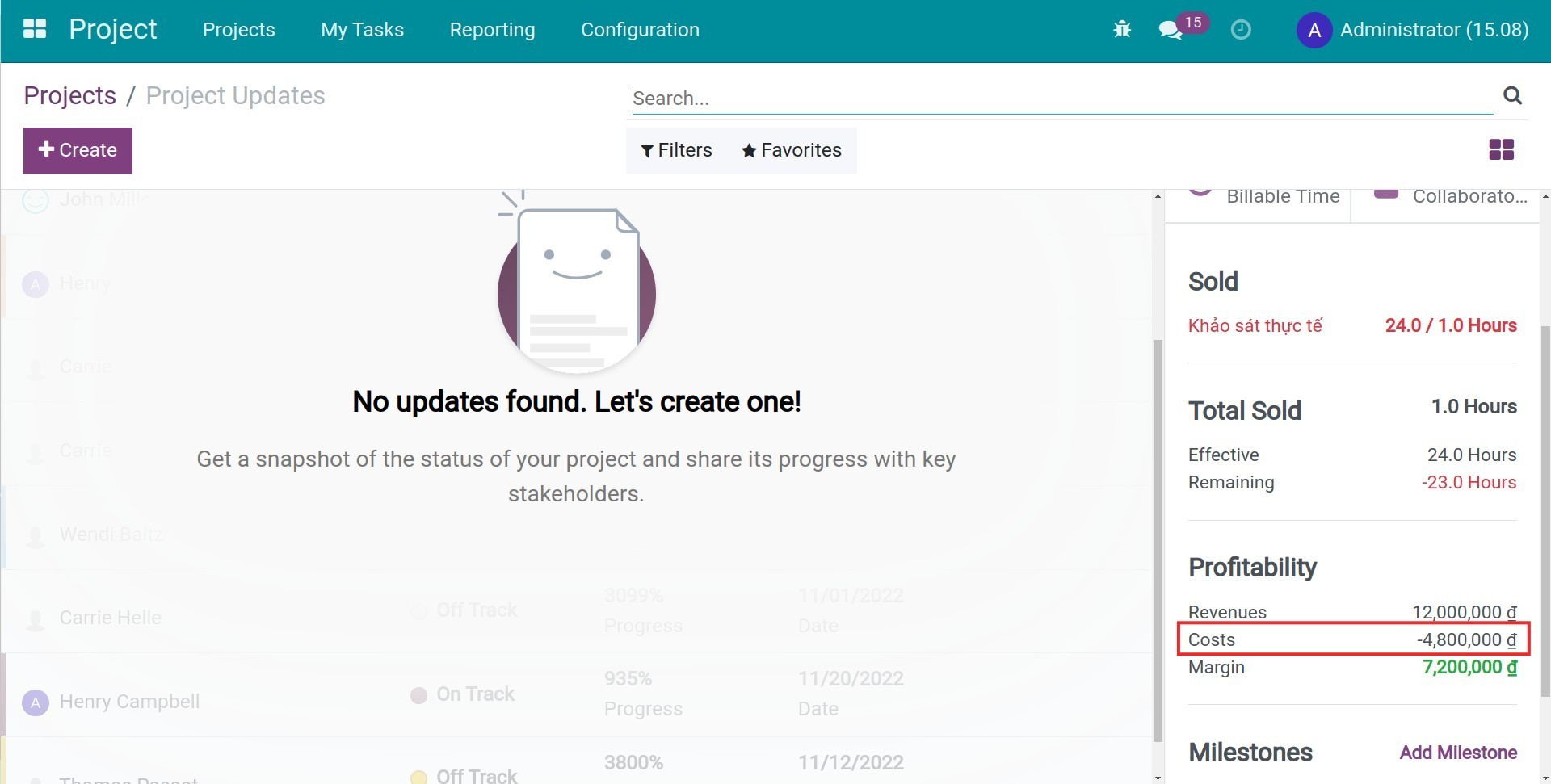
Task: Expand the Favorites dropdown
Action: click(x=792, y=150)
